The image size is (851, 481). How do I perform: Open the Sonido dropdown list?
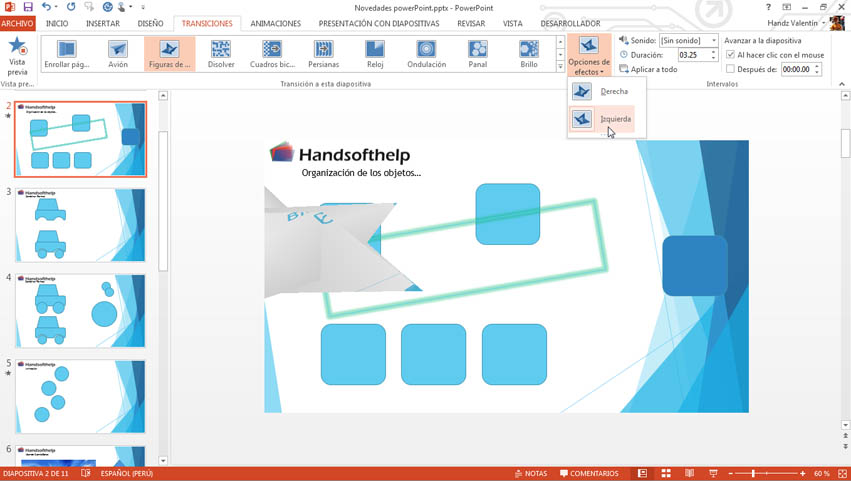714,41
